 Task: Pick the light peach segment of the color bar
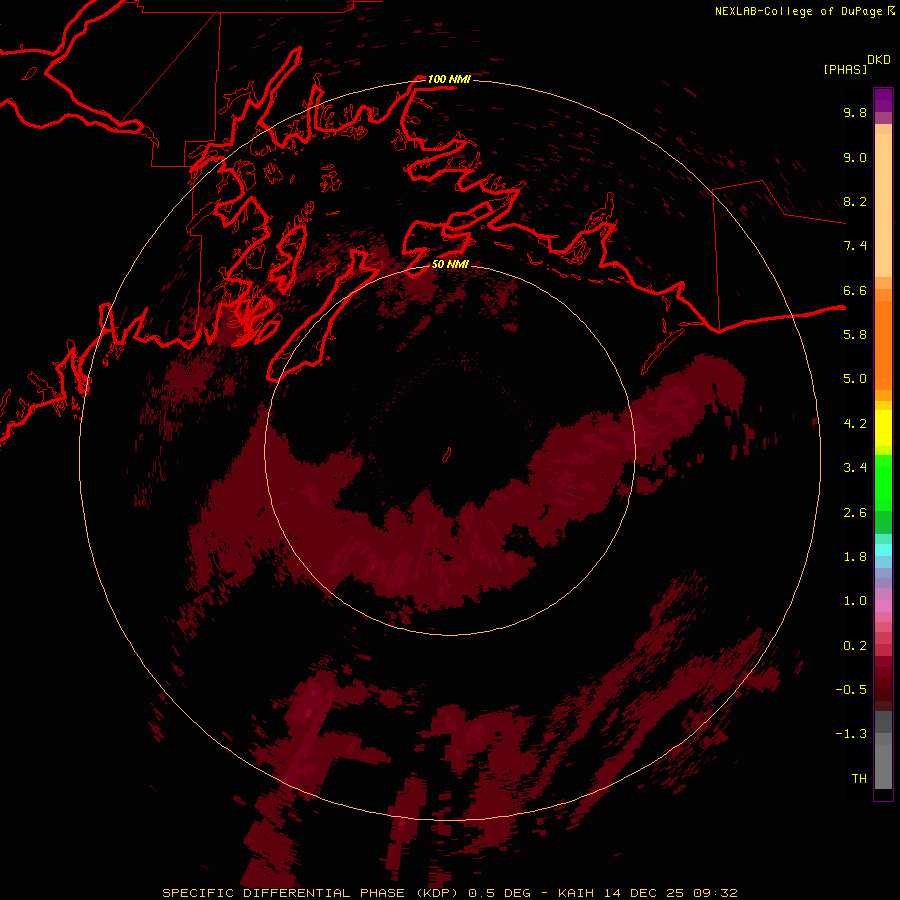[x=883, y=205]
